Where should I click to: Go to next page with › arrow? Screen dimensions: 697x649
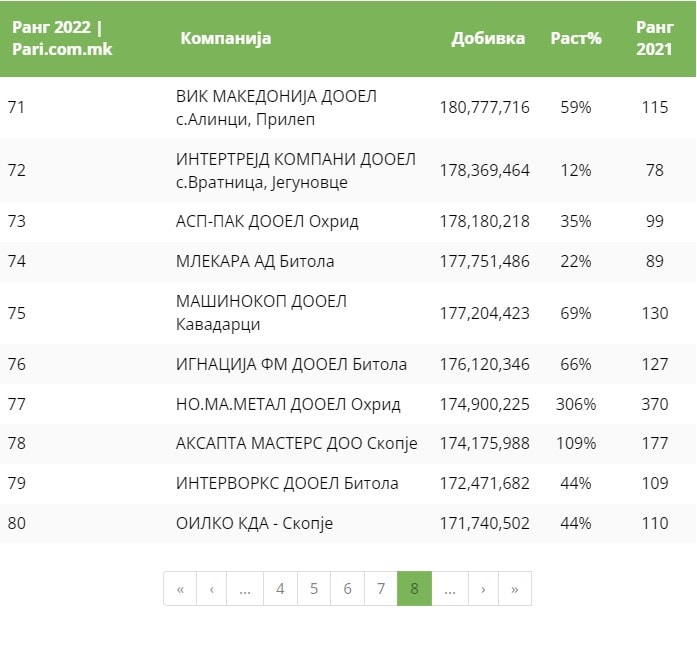tap(483, 589)
